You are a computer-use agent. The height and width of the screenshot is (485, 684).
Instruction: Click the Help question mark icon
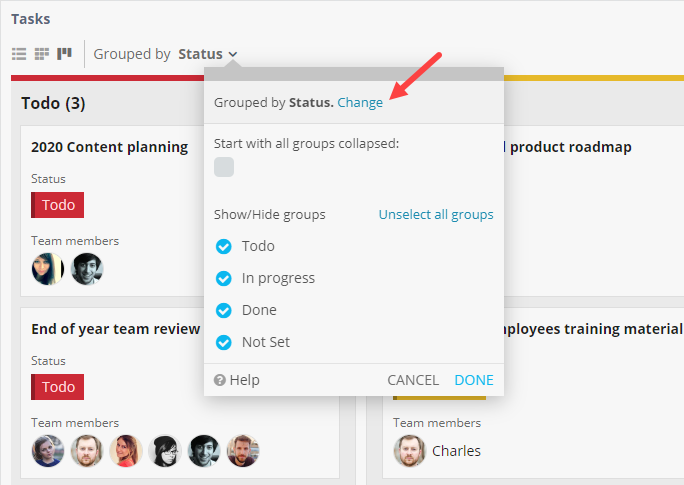click(219, 380)
